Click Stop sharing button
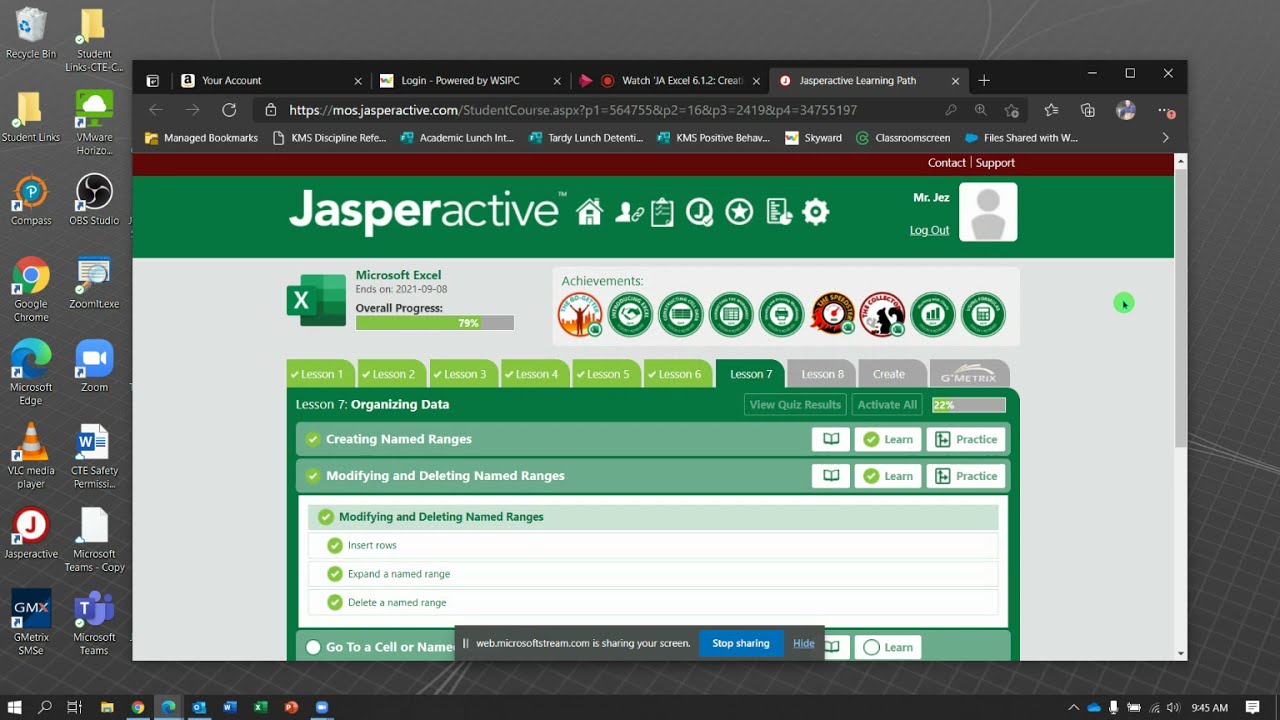 741,643
